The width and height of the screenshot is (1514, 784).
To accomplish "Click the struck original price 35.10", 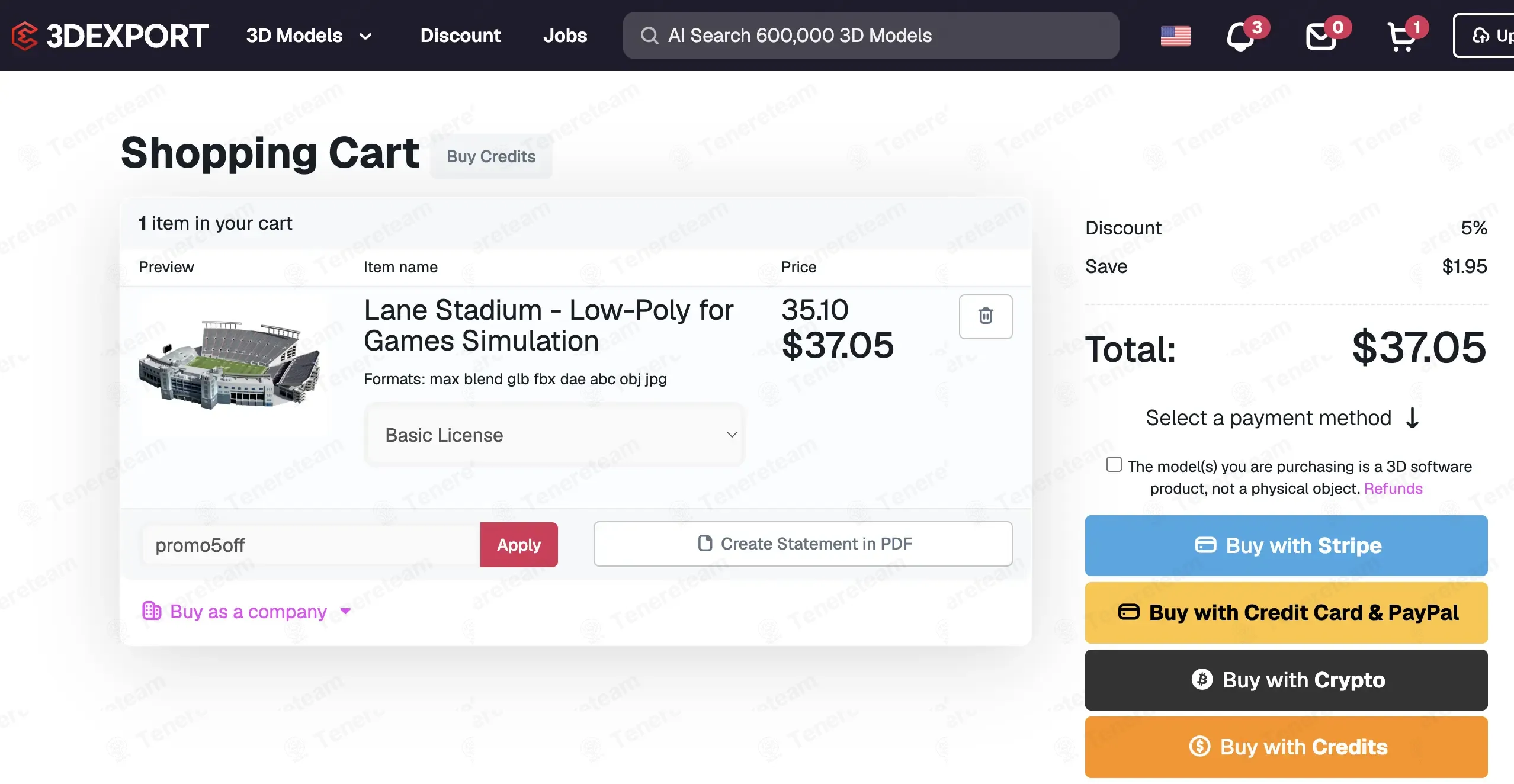I will [x=815, y=310].
